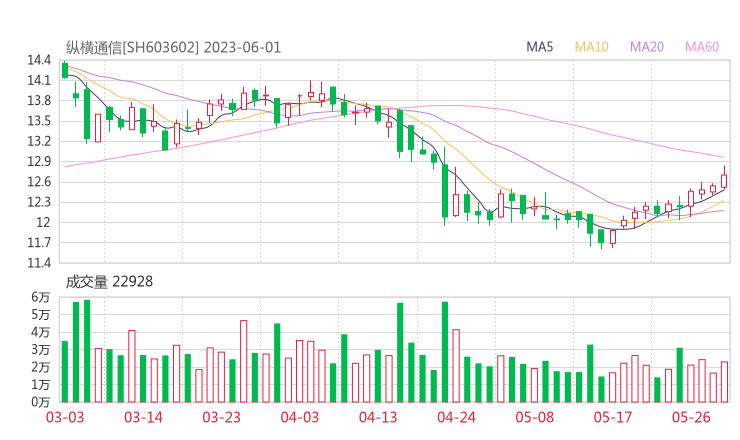Click the 03-23 date axis label

tap(221, 417)
